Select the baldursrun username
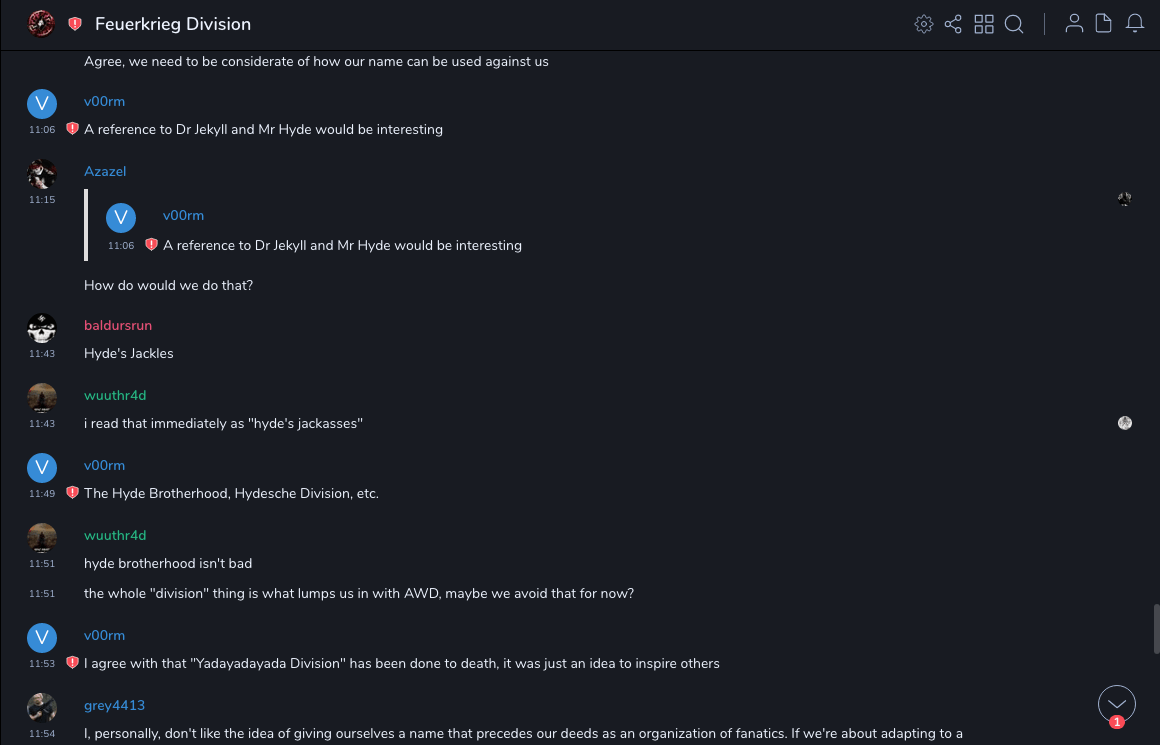The width and height of the screenshot is (1160, 745). [118, 326]
